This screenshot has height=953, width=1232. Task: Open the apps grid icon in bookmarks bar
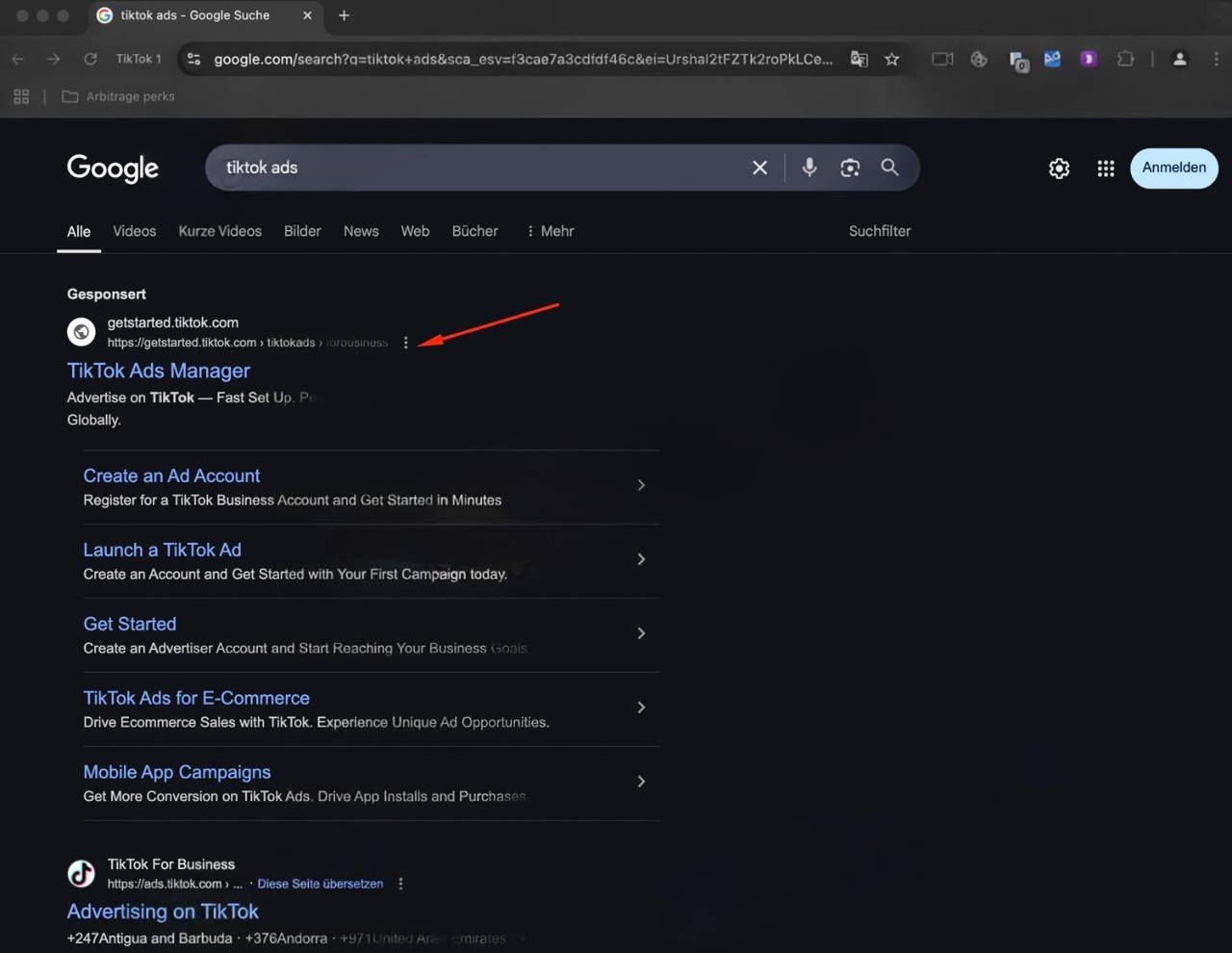[21, 96]
